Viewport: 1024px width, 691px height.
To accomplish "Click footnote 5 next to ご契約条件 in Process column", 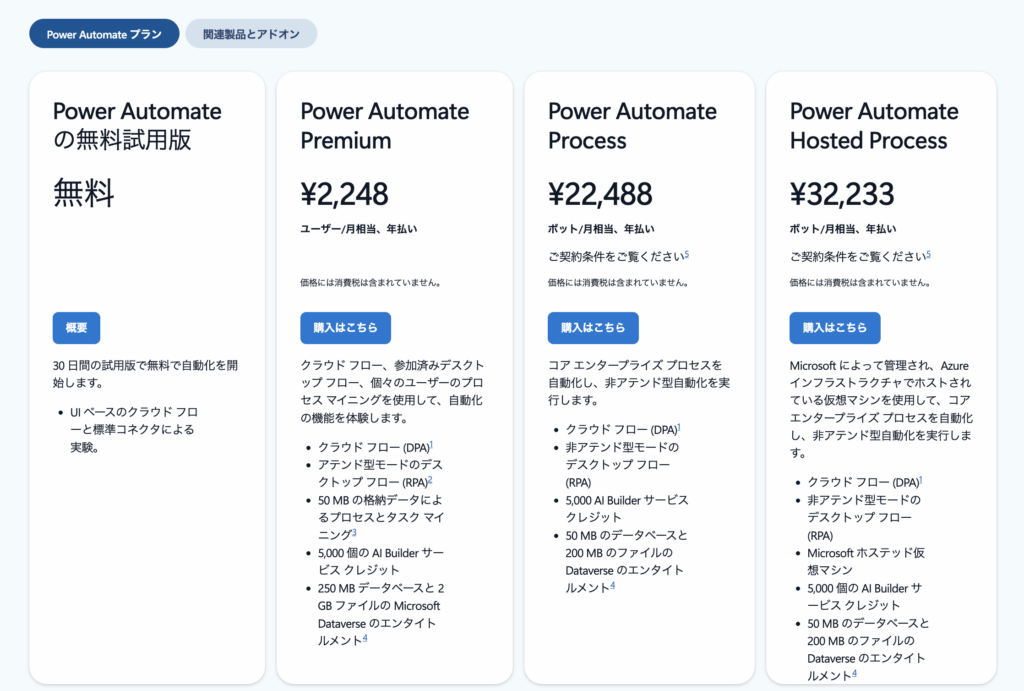I will click(686, 254).
